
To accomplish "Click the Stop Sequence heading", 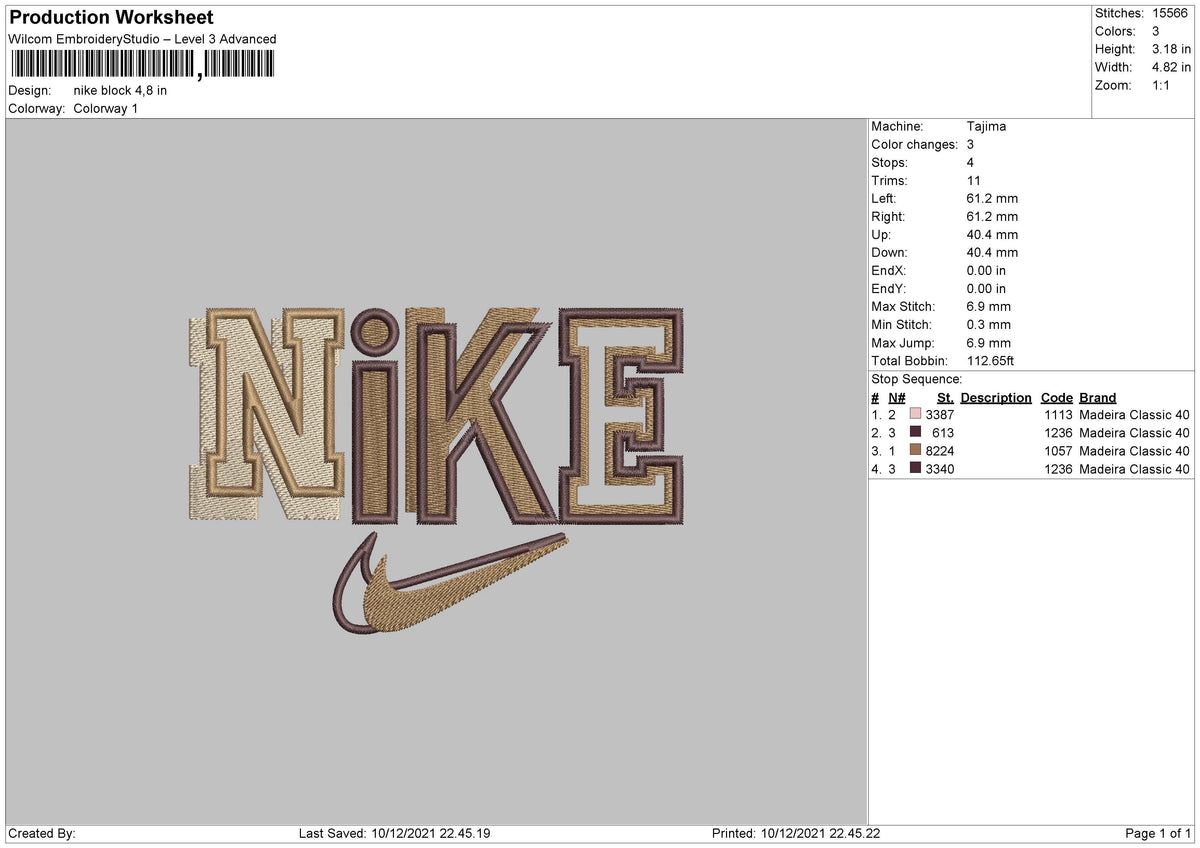I will click(x=916, y=379).
